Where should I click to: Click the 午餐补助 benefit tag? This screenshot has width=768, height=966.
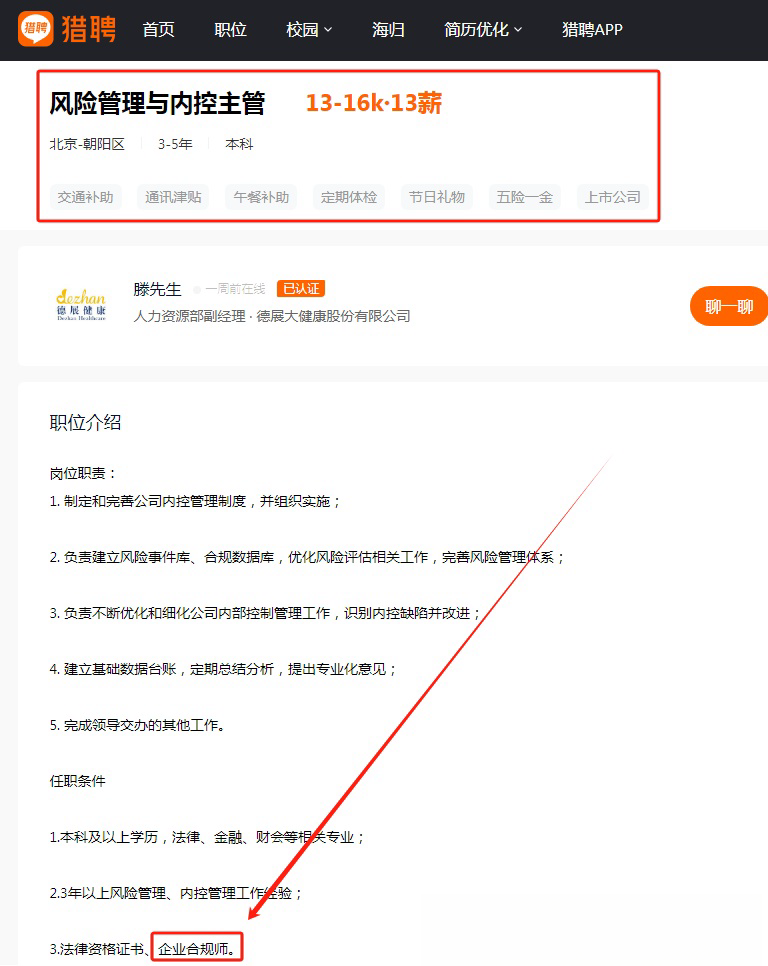click(x=261, y=197)
